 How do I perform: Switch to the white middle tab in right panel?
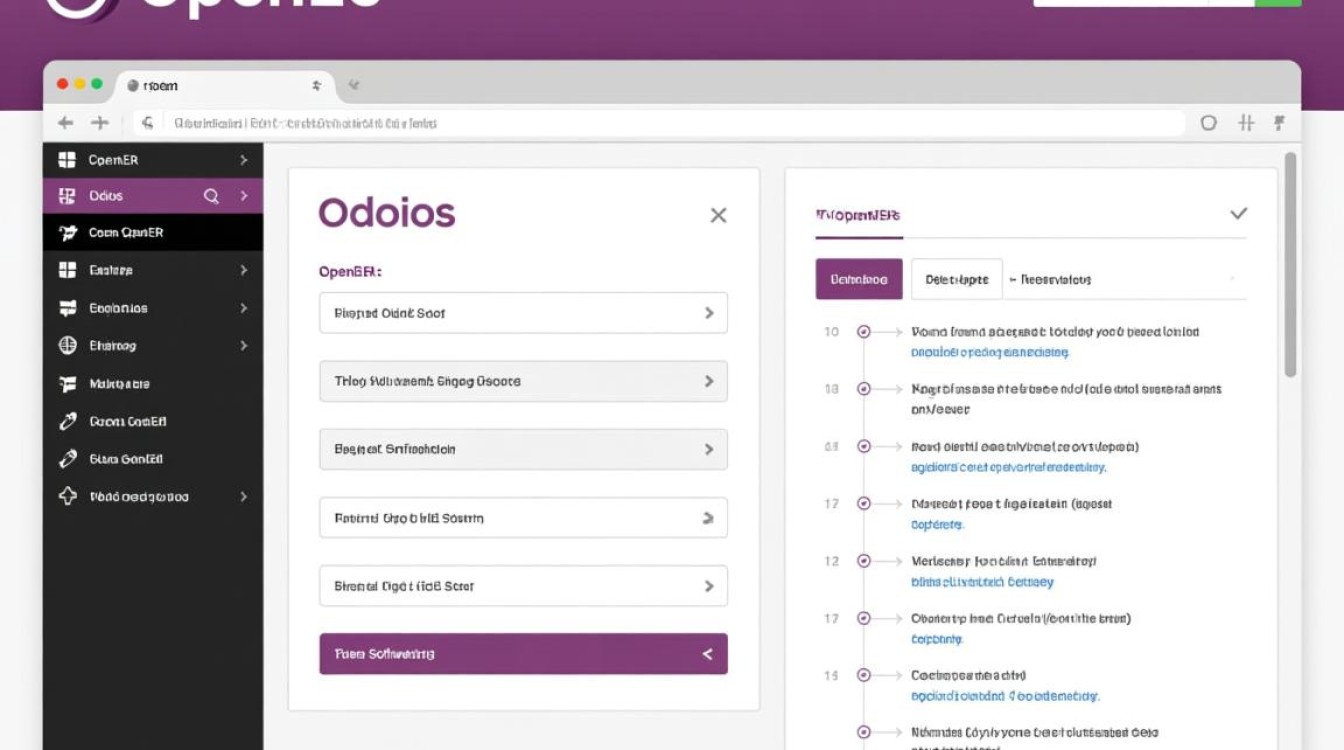956,280
